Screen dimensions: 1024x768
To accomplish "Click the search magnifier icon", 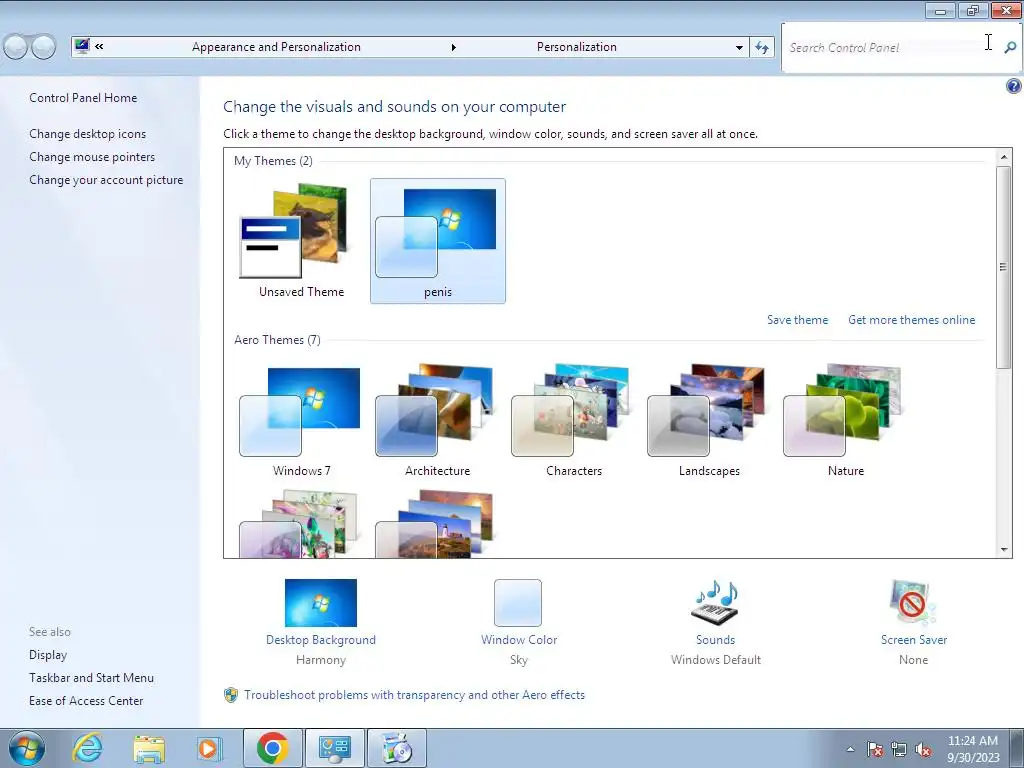I will click(1010, 47).
